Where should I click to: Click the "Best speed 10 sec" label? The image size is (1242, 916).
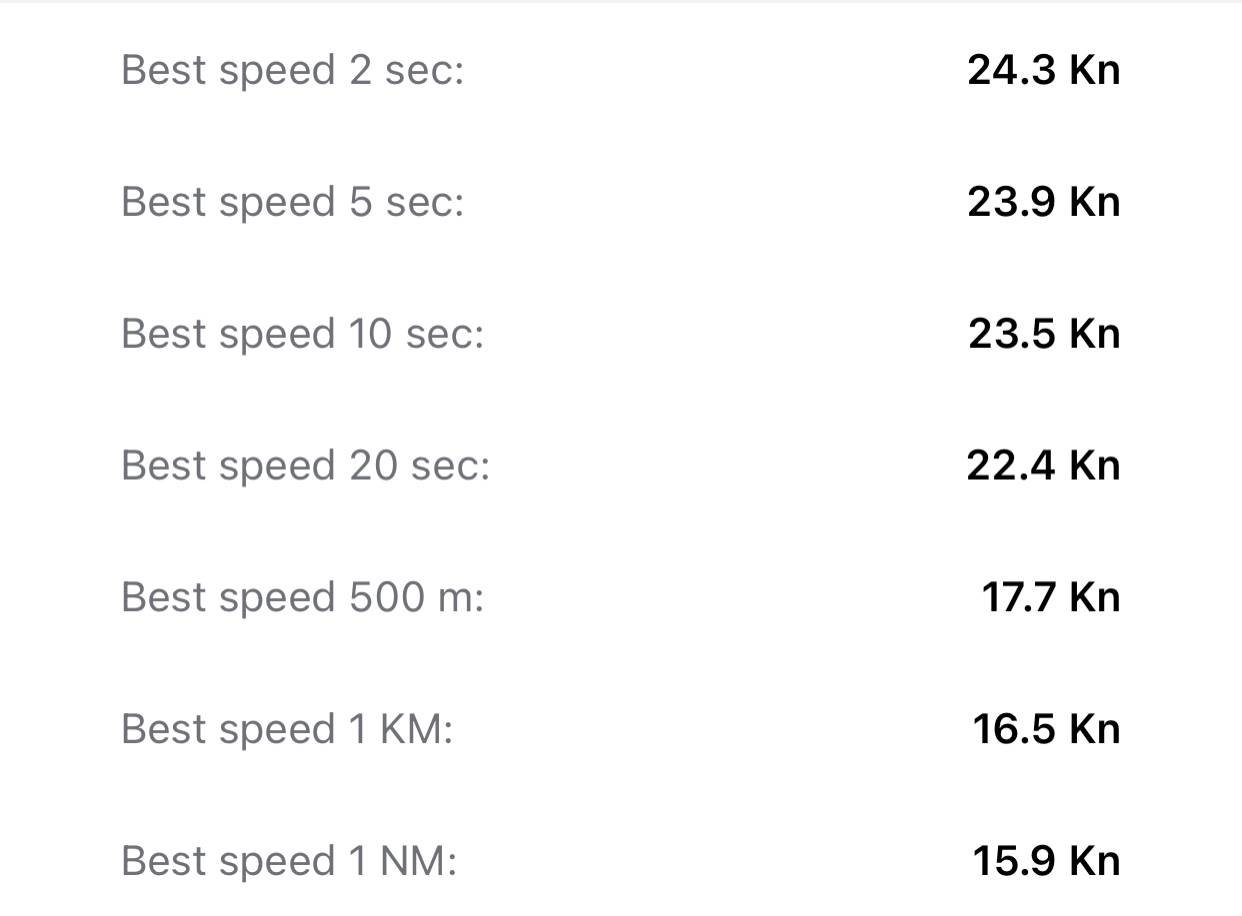[302, 334]
